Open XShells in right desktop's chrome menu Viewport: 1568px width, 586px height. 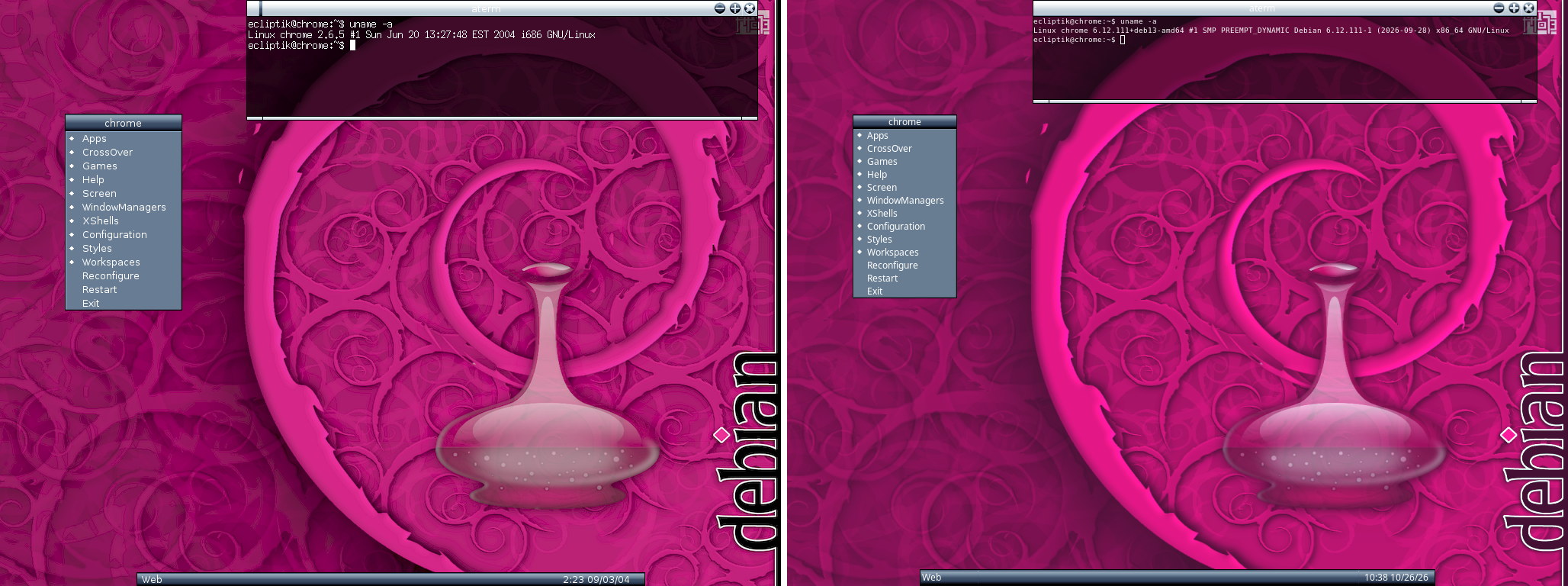(904, 213)
